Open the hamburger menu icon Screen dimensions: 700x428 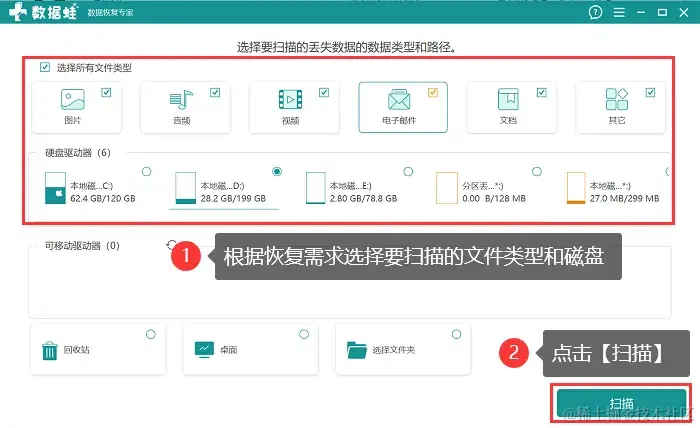[x=619, y=12]
